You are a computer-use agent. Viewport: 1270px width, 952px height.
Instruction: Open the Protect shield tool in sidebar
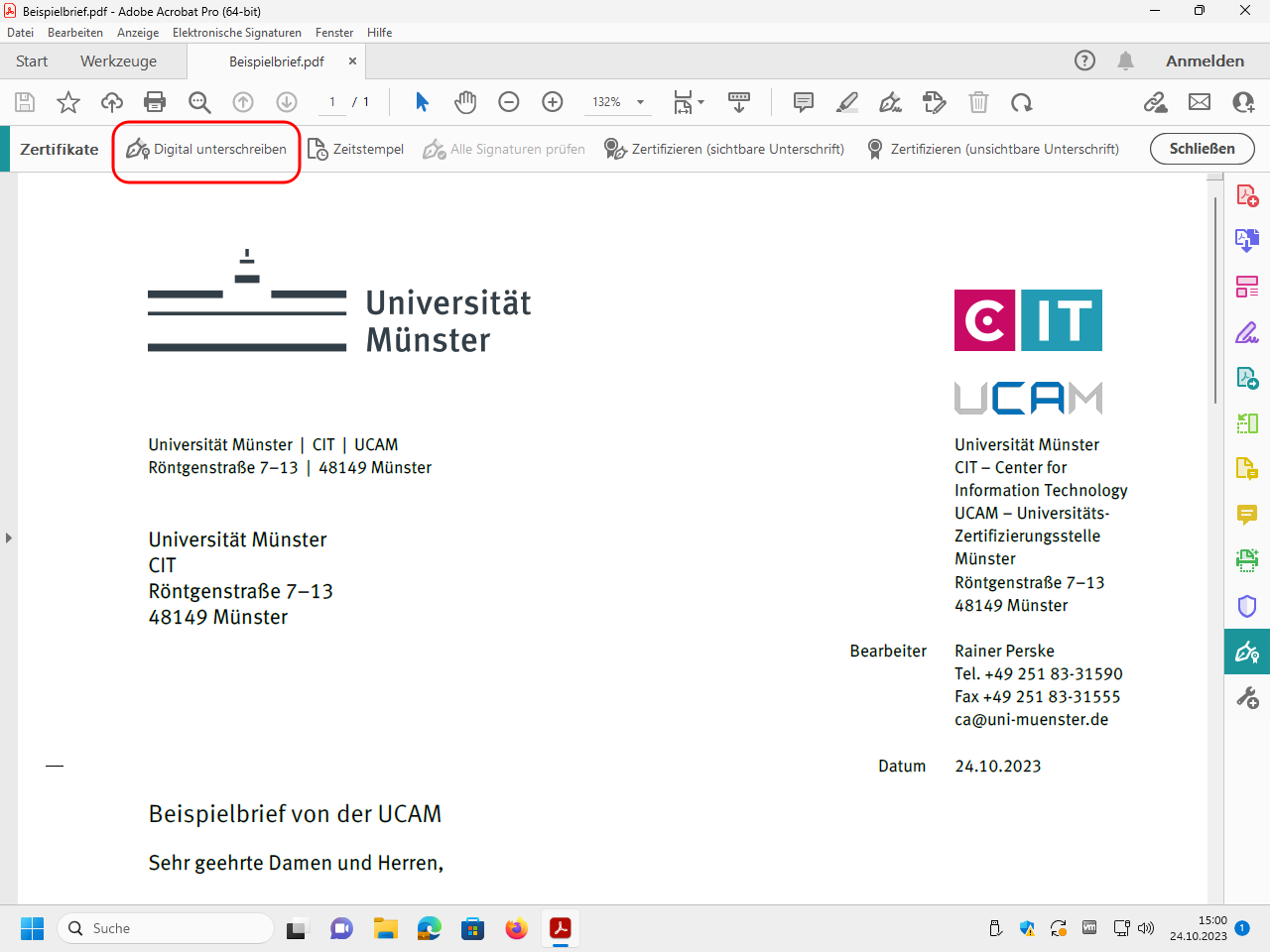1247,606
